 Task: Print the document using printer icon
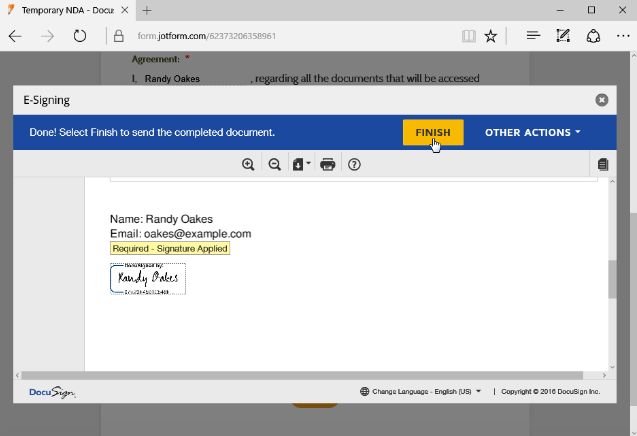(327, 165)
